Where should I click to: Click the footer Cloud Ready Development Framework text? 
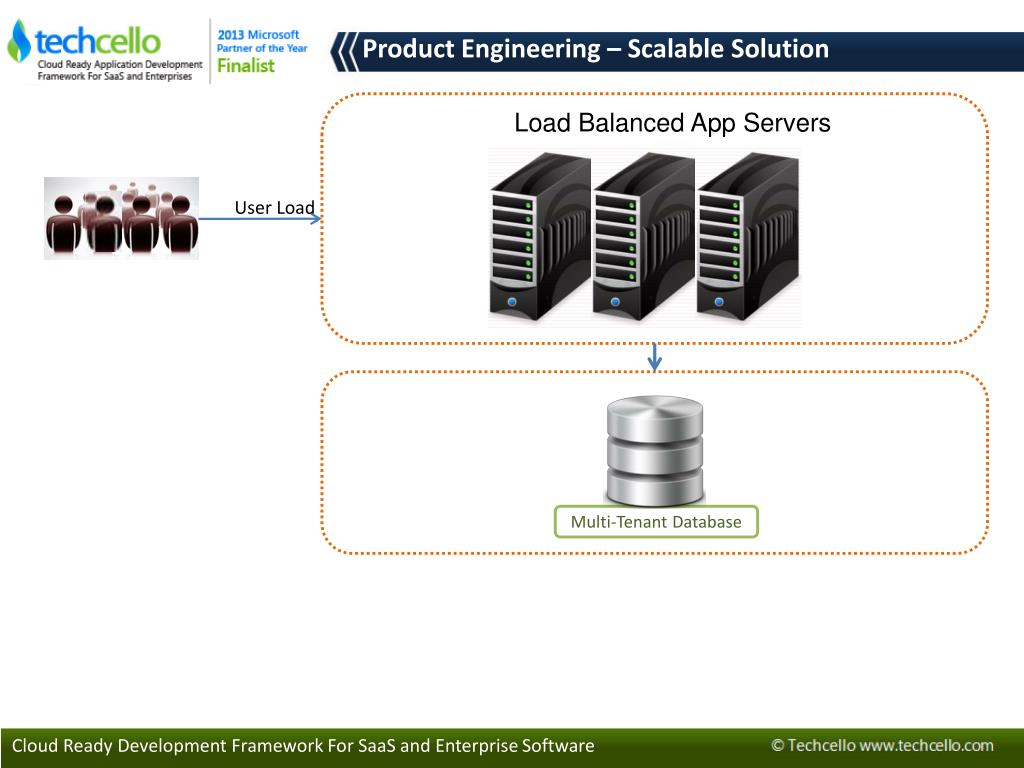tap(303, 746)
